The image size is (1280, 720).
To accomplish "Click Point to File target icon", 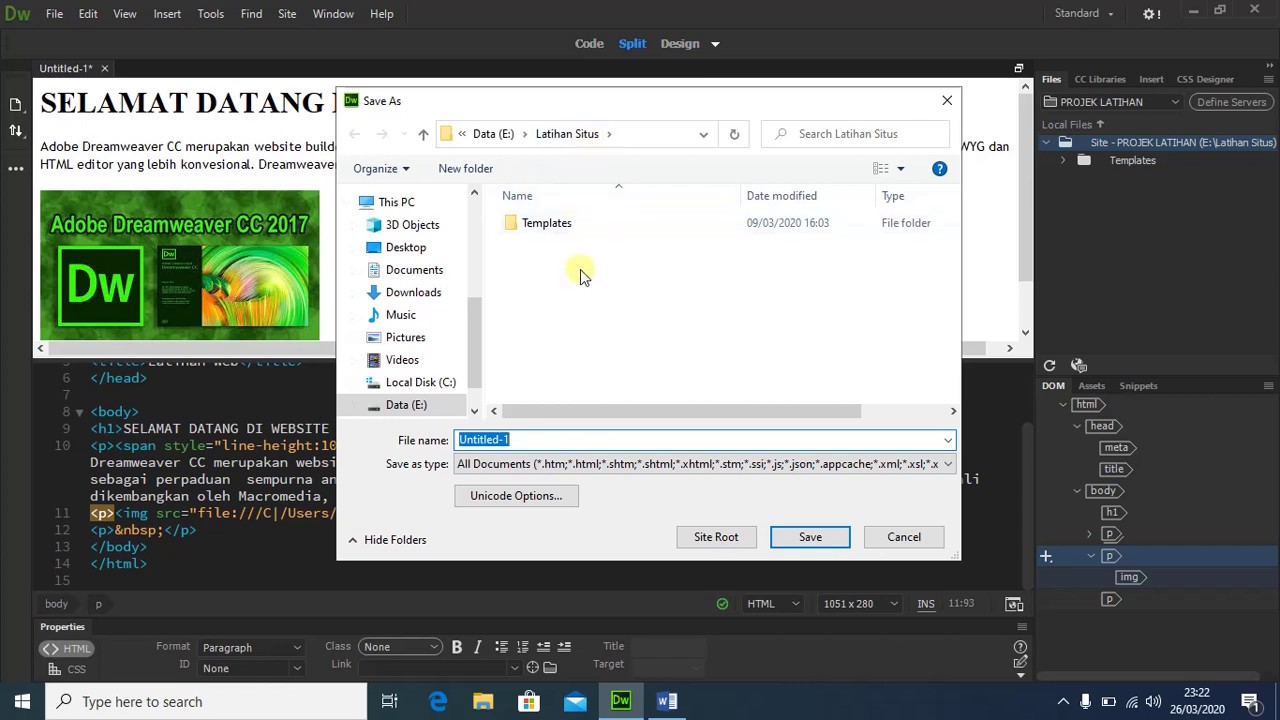I will 532,667.
